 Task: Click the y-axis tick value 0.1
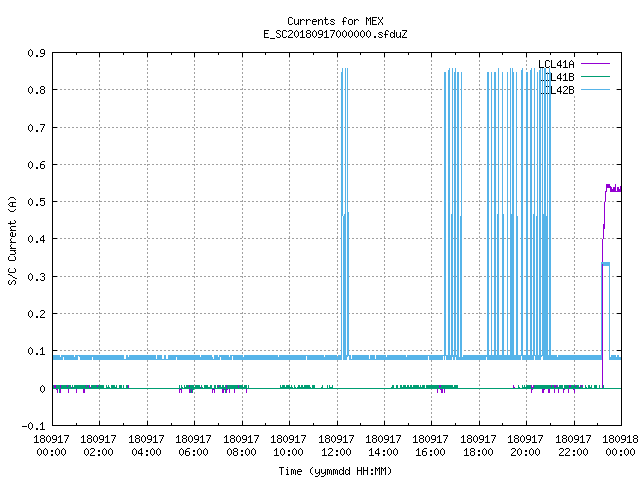(36, 351)
